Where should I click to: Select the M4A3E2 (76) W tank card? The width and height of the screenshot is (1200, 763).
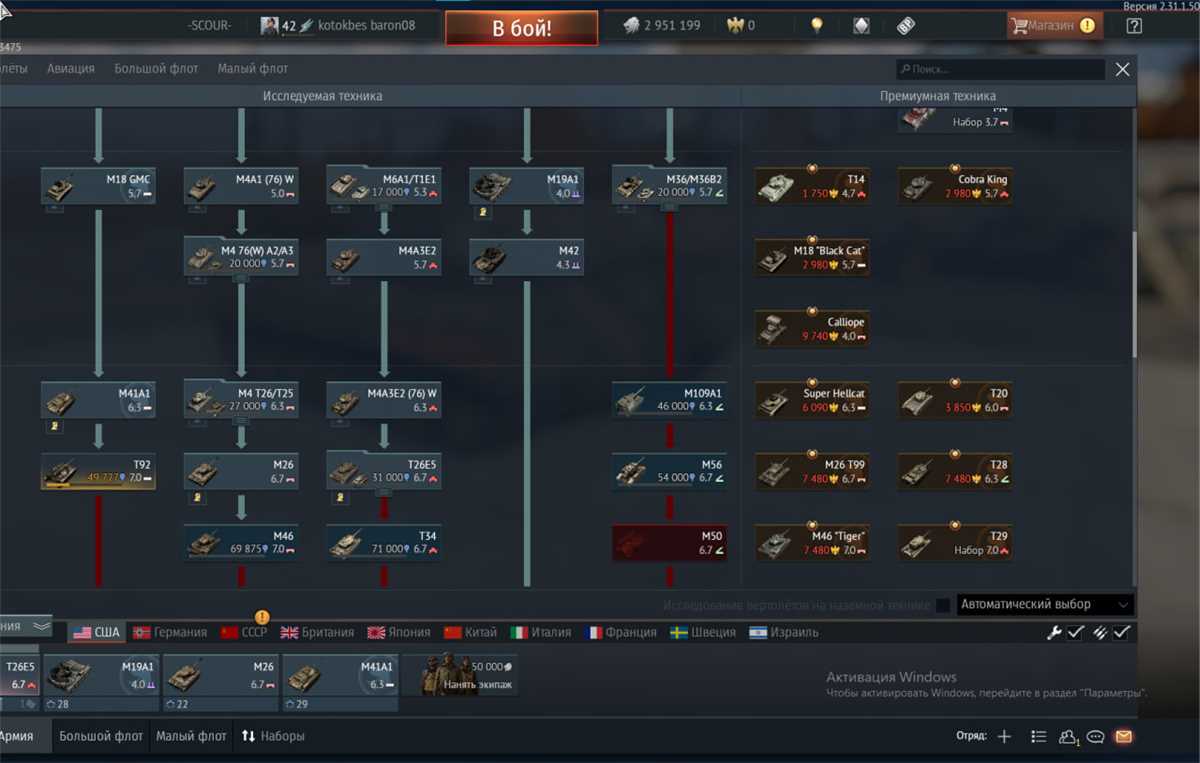384,400
